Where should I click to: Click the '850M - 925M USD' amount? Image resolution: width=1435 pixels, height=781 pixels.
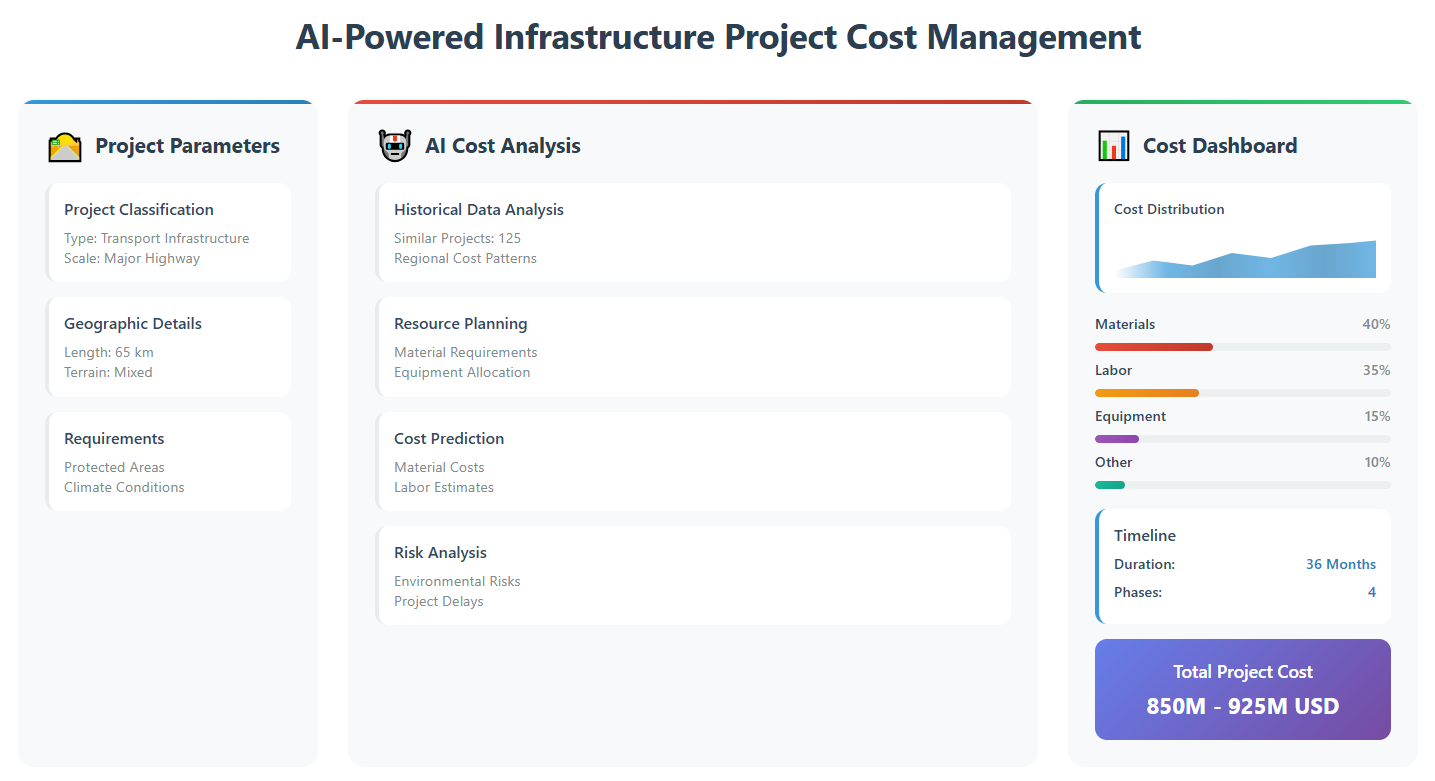[1243, 706]
